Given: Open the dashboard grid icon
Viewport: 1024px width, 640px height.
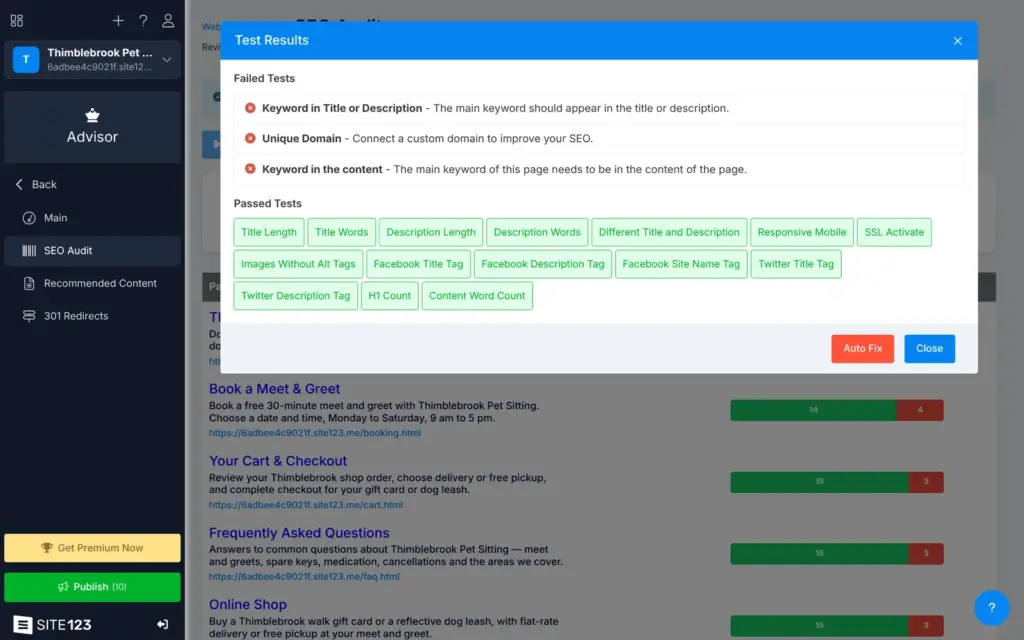Looking at the screenshot, I should (x=17, y=21).
